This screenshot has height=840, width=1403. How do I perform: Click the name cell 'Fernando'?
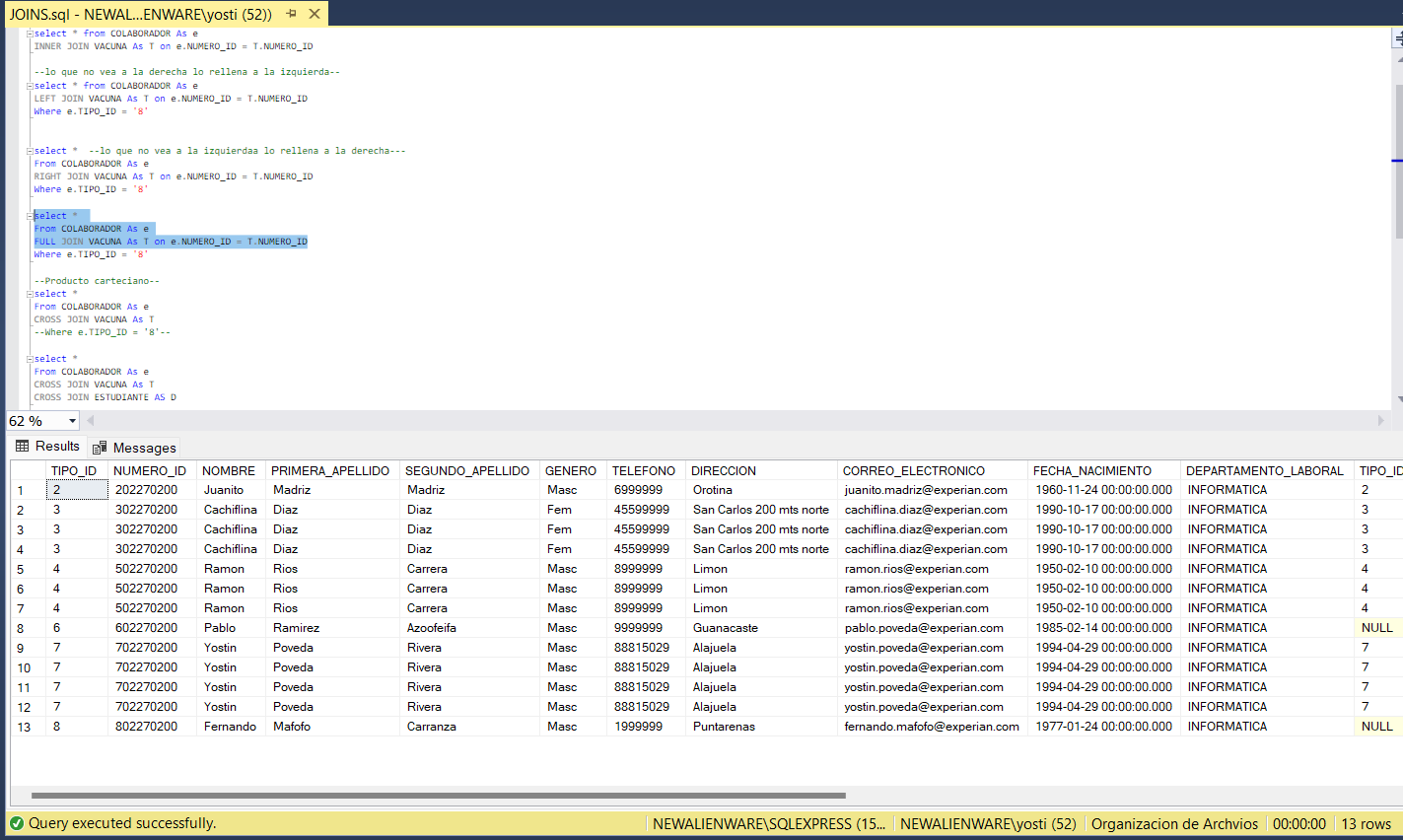(230, 727)
